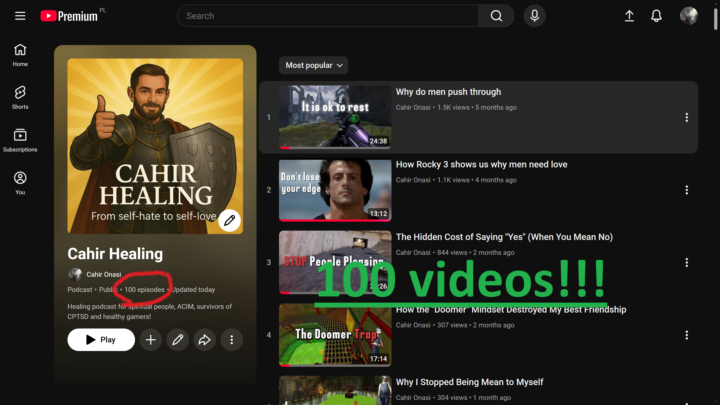Viewport: 720px width, 405px height.
Task: Click the Cahir Healing cover art
Action: [155, 146]
